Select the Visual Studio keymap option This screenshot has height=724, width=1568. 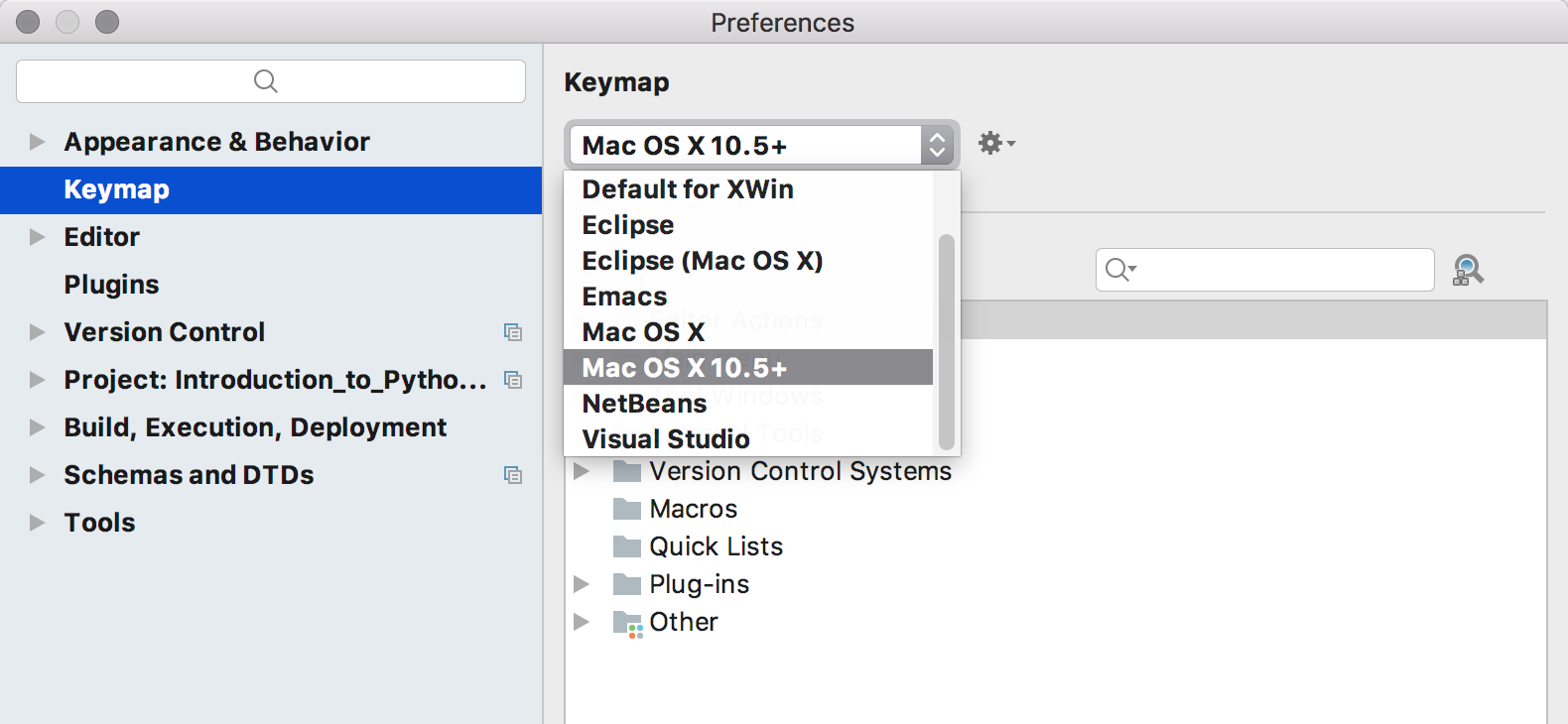tap(666, 439)
